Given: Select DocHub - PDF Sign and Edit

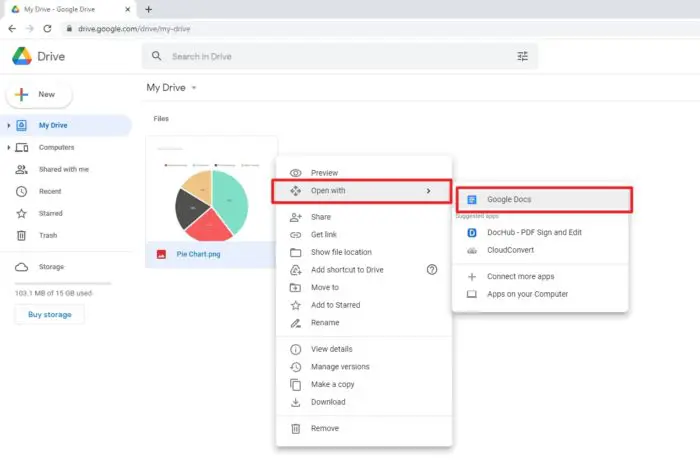Looking at the screenshot, I should pos(540,232).
